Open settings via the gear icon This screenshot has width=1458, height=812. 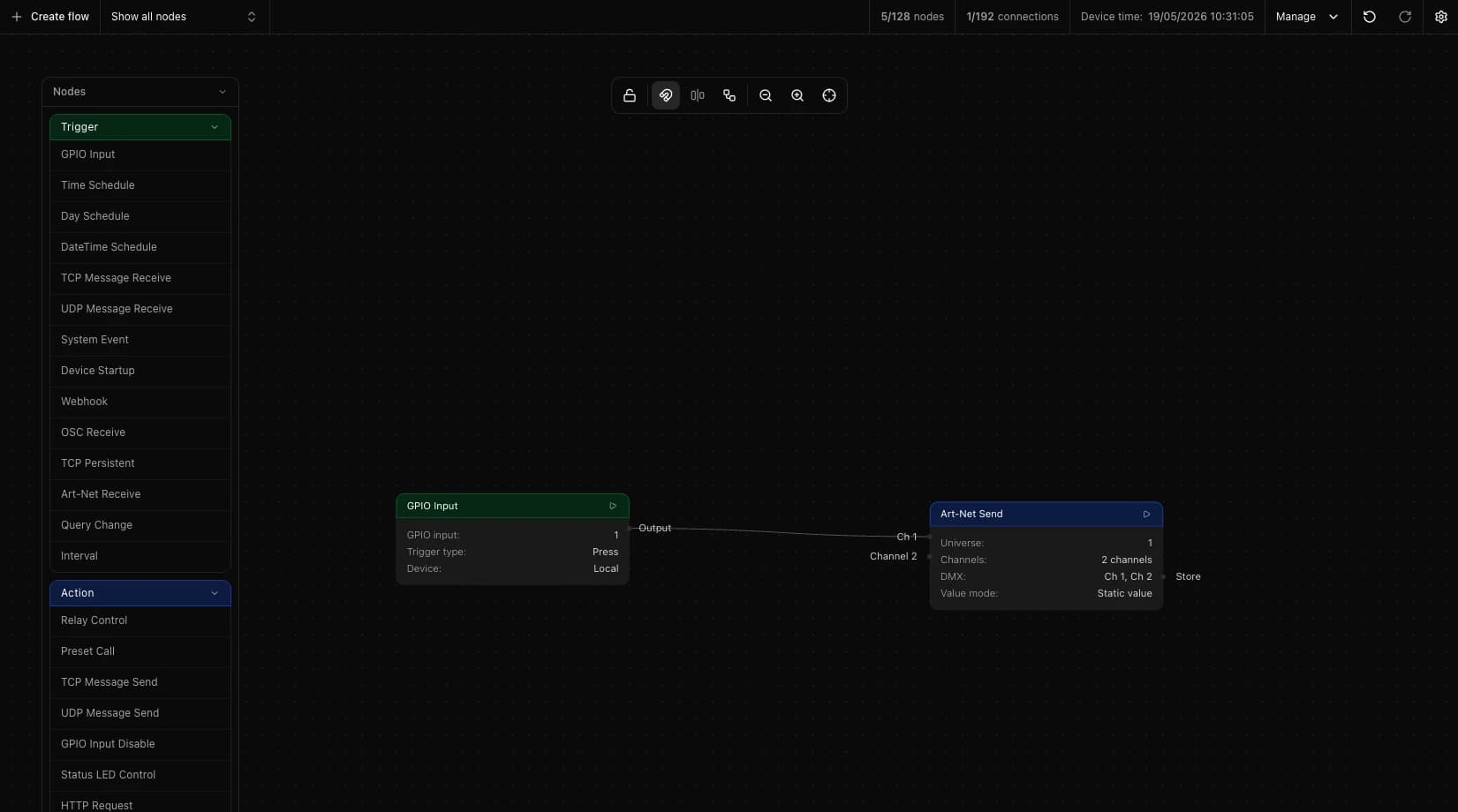tap(1441, 17)
